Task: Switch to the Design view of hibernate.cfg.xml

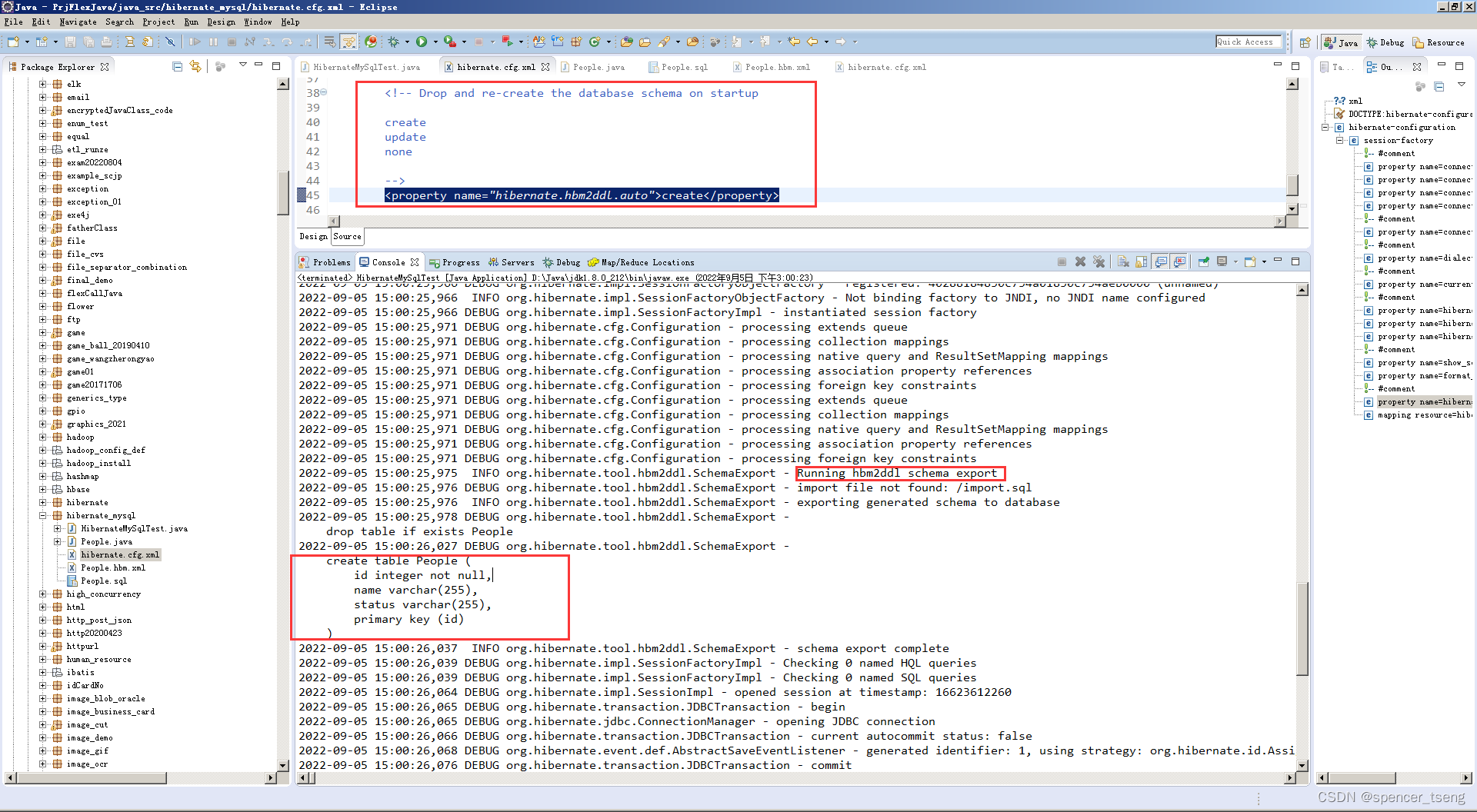Action: click(312, 236)
